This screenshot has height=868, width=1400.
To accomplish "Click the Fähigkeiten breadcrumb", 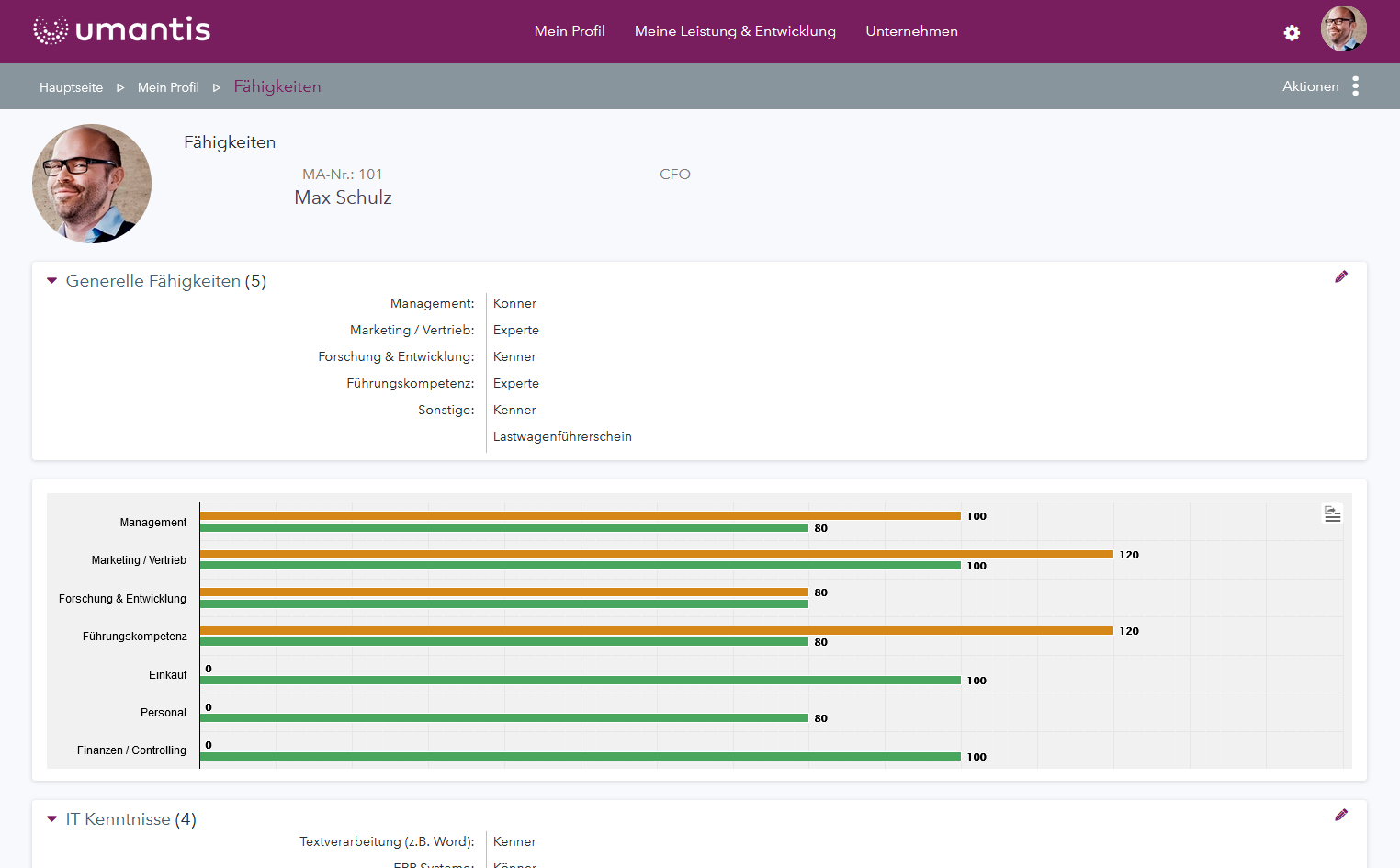I will (277, 86).
